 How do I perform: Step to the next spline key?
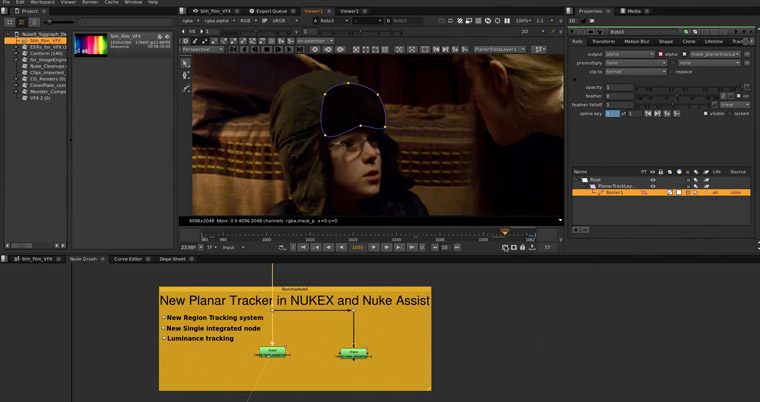point(658,114)
